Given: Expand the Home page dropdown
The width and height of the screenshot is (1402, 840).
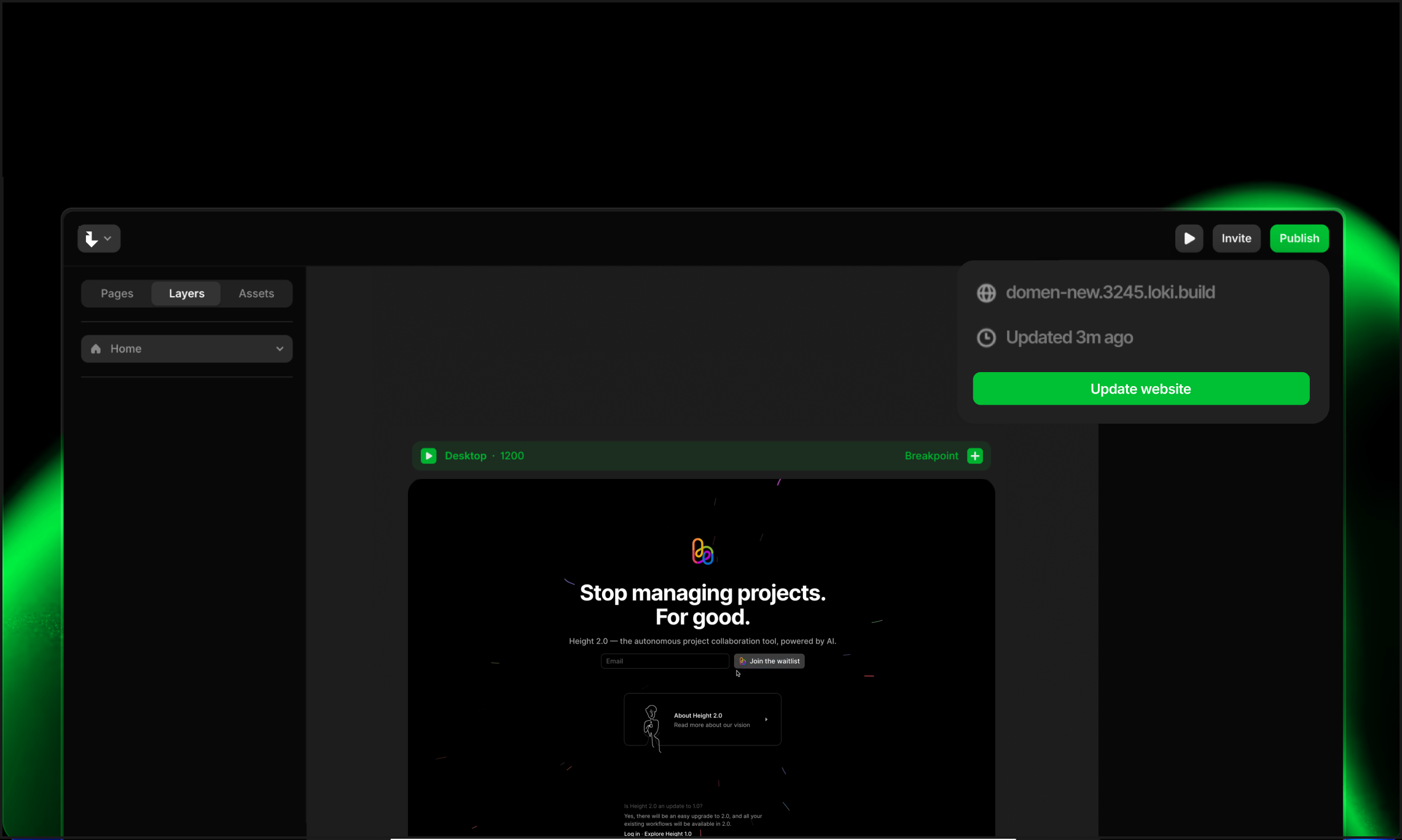Looking at the screenshot, I should pos(187,349).
